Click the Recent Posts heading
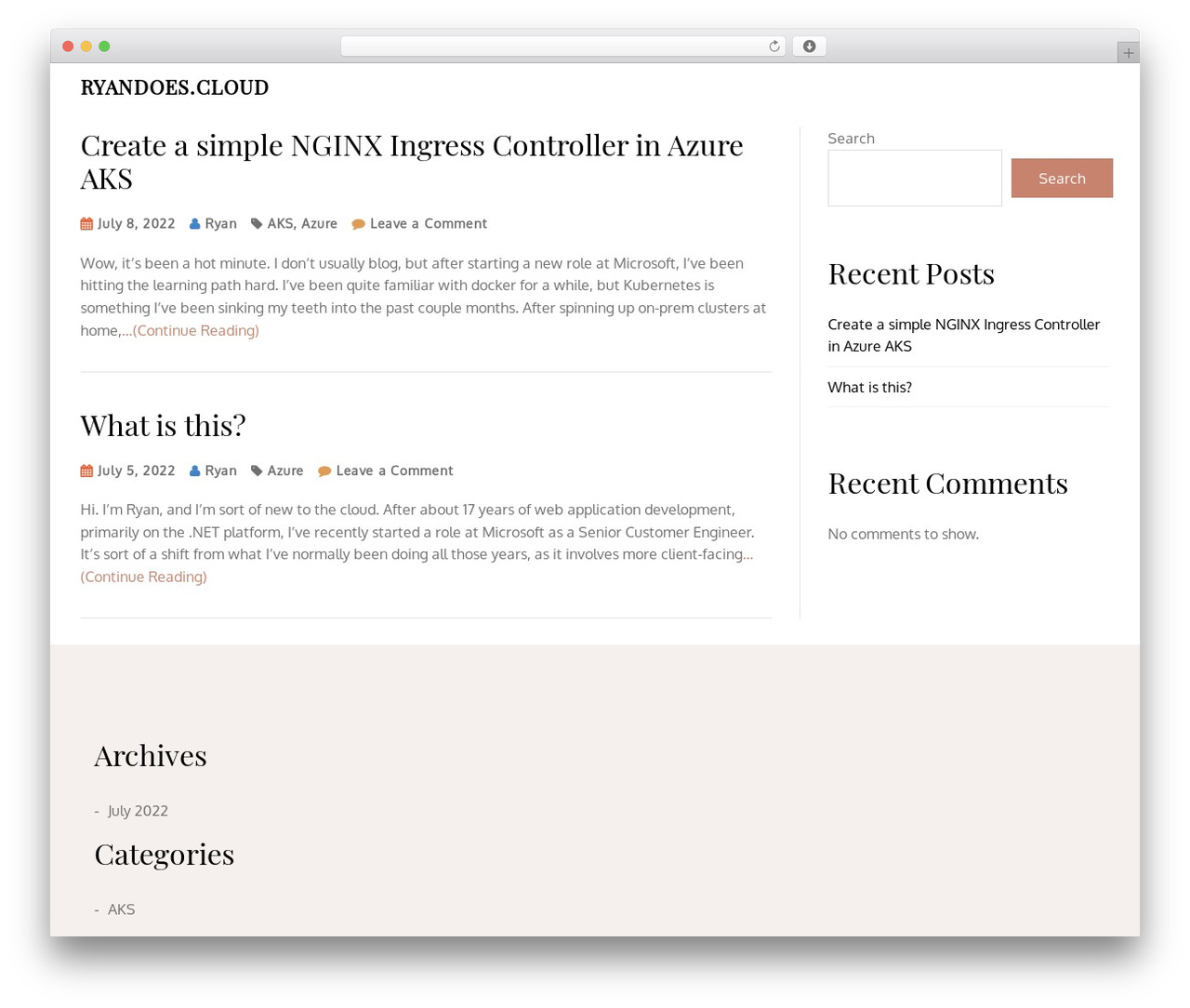Image resolution: width=1190 pixels, height=1008 pixels. tap(911, 273)
